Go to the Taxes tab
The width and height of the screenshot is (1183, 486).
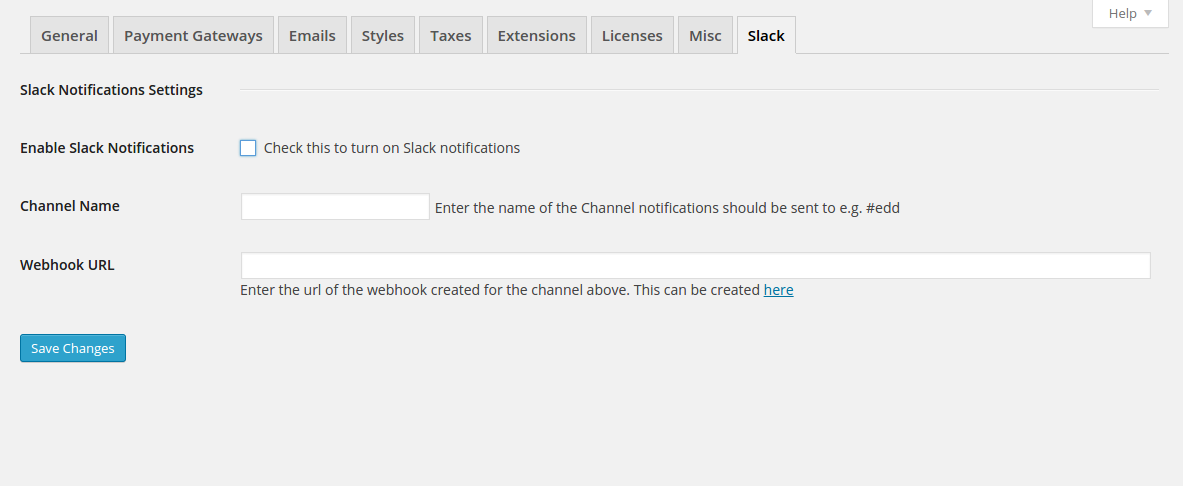pyautogui.click(x=450, y=35)
